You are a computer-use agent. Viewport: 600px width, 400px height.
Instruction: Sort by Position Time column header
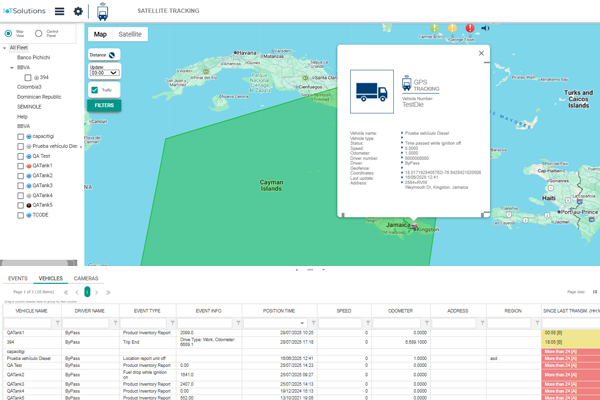[279, 311]
